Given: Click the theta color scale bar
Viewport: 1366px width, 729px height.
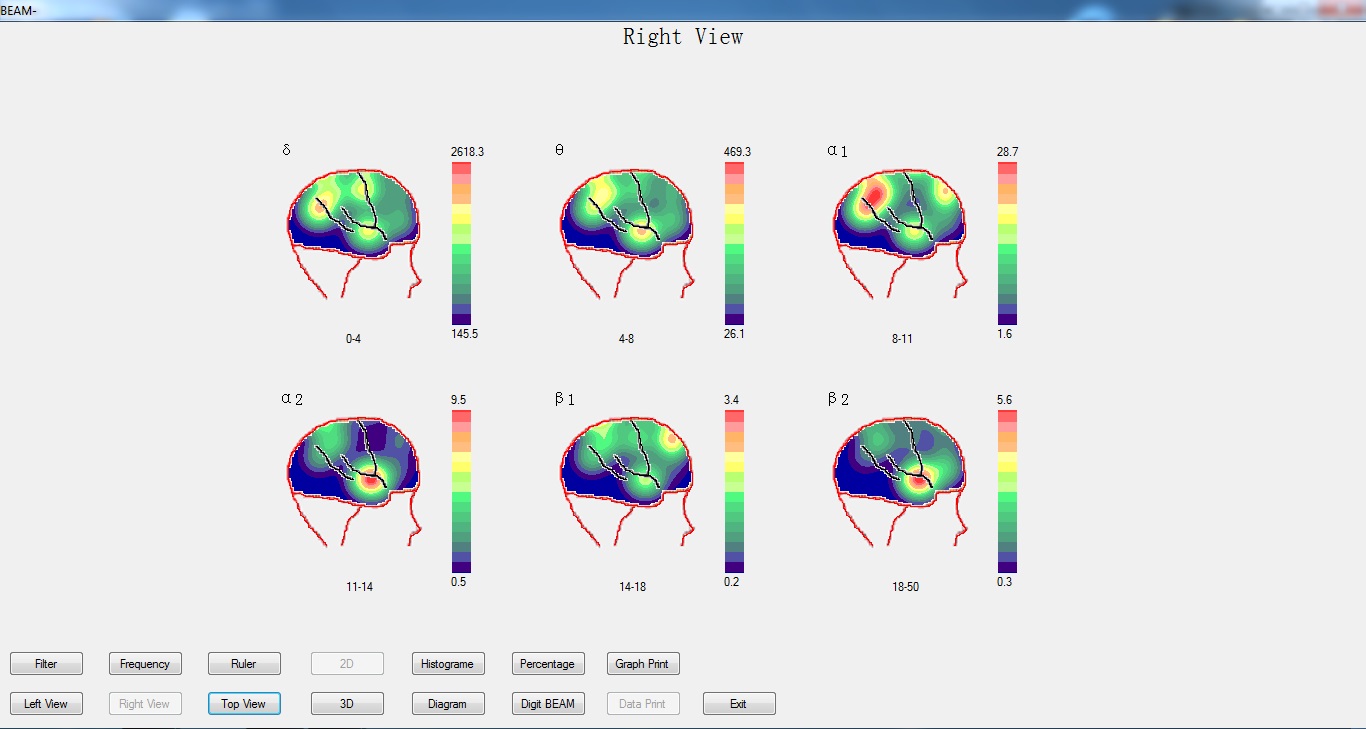Looking at the screenshot, I should [x=734, y=243].
